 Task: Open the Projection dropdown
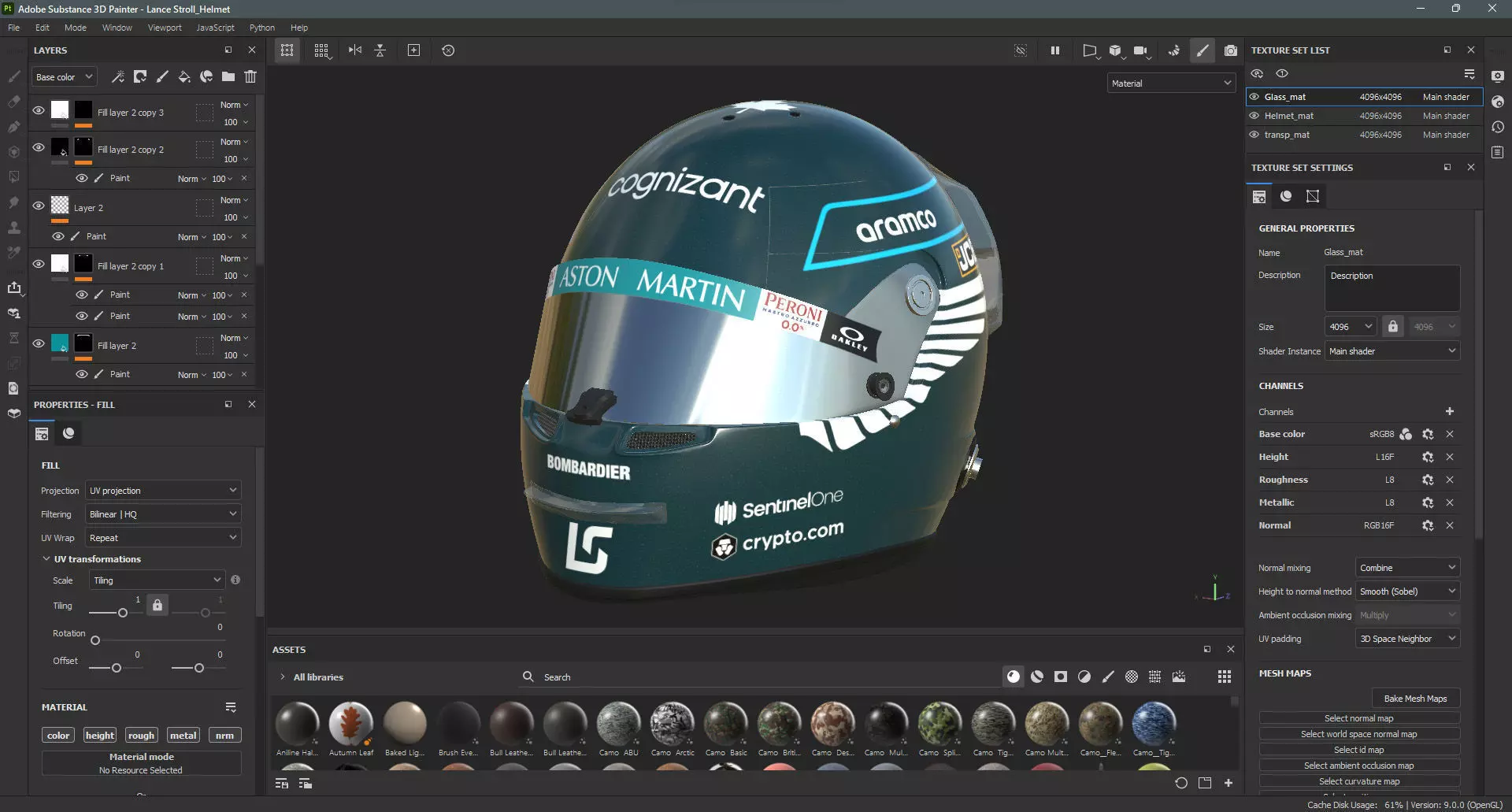click(163, 490)
